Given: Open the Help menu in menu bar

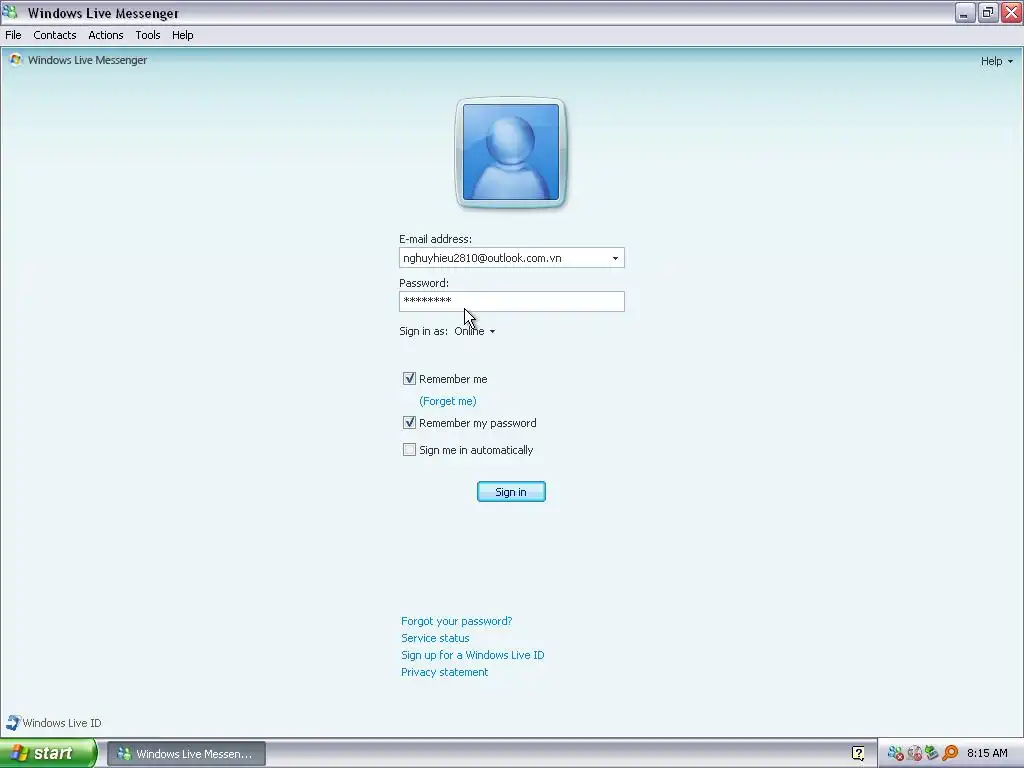Looking at the screenshot, I should pyautogui.click(x=183, y=35).
